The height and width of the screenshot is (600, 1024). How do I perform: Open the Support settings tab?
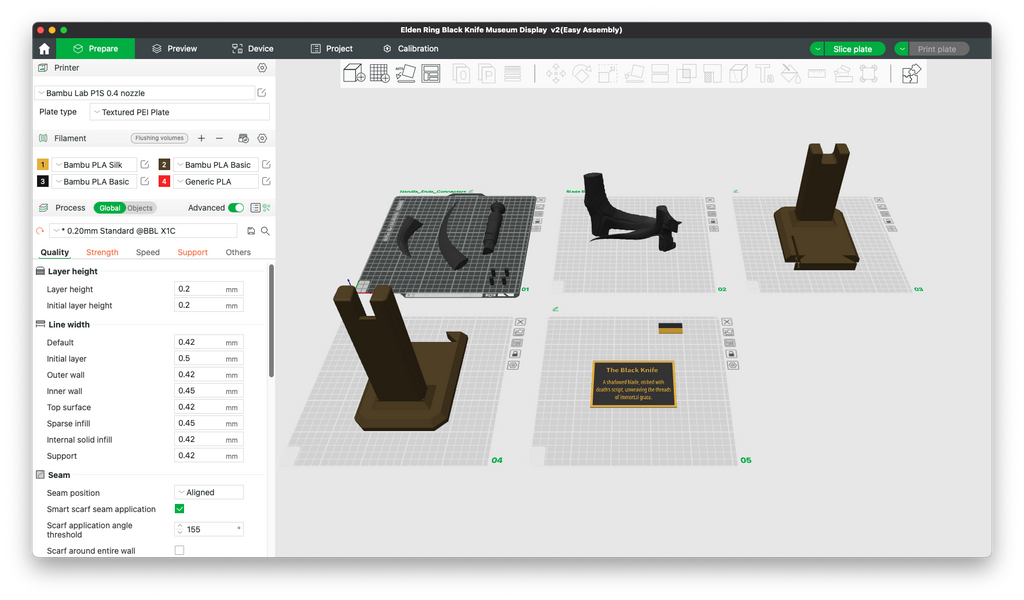[193, 252]
